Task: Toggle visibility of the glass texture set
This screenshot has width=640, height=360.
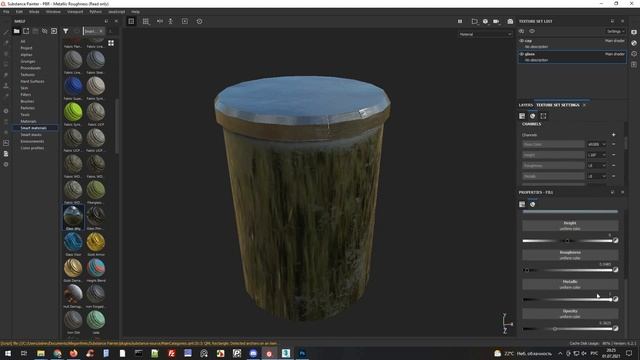Action: (521, 54)
